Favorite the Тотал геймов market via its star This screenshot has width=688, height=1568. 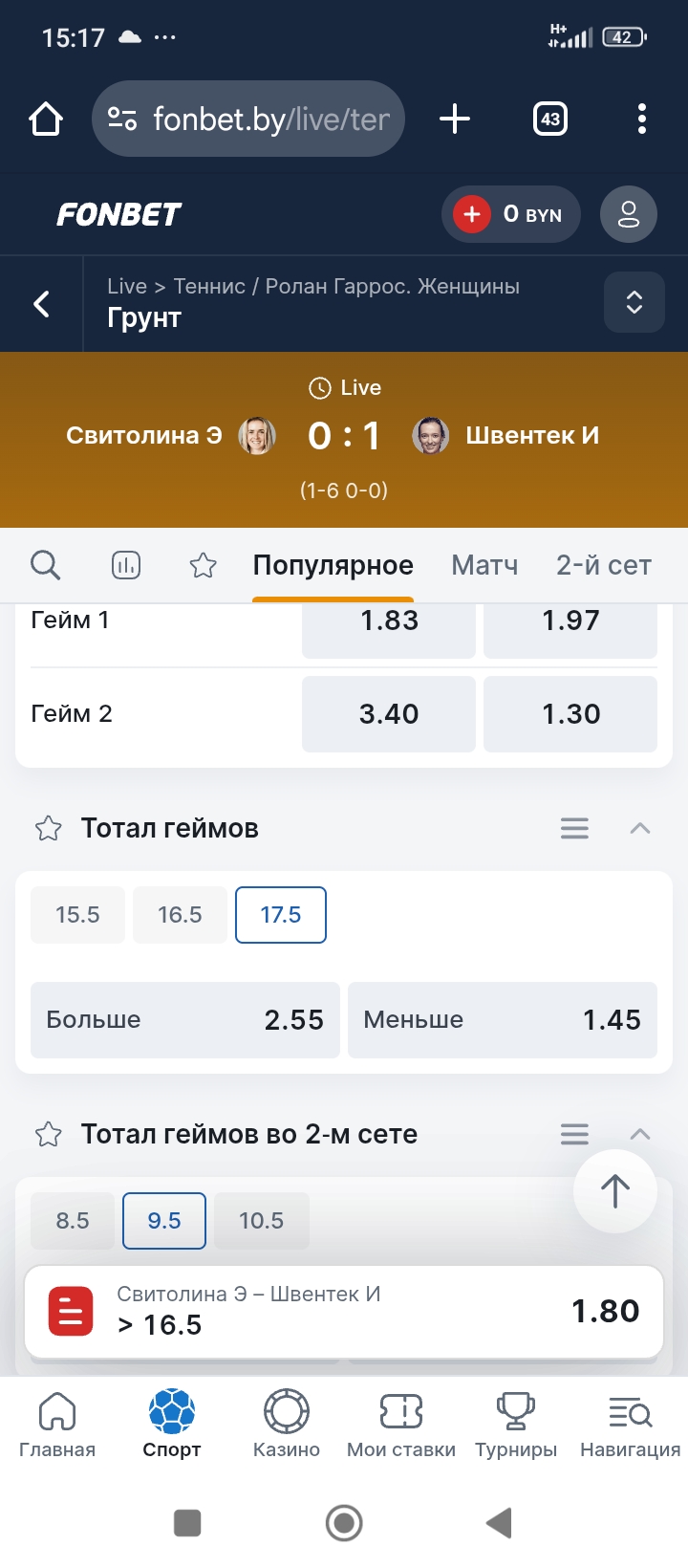pos(48,828)
